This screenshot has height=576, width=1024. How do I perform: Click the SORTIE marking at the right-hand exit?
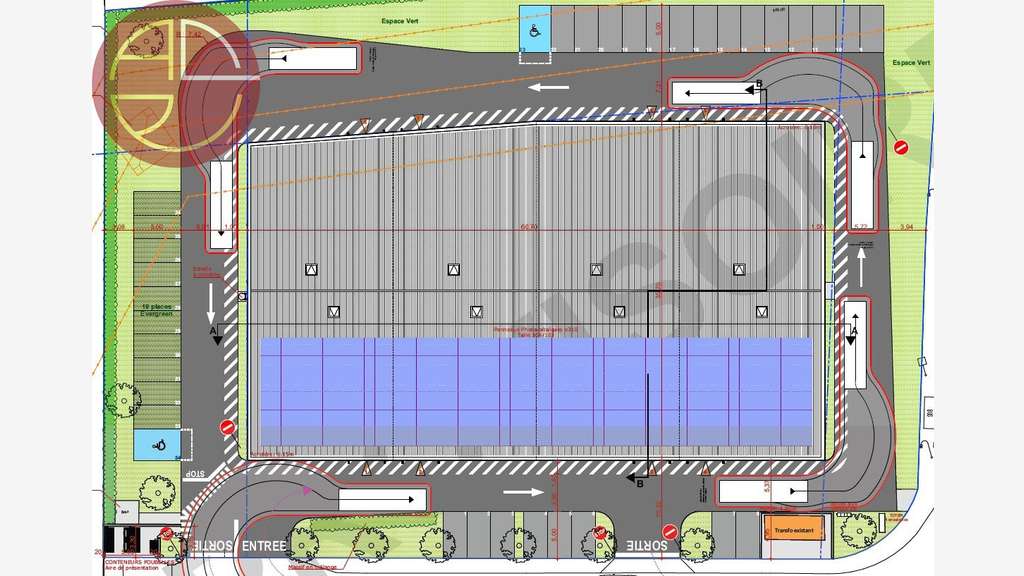647,545
